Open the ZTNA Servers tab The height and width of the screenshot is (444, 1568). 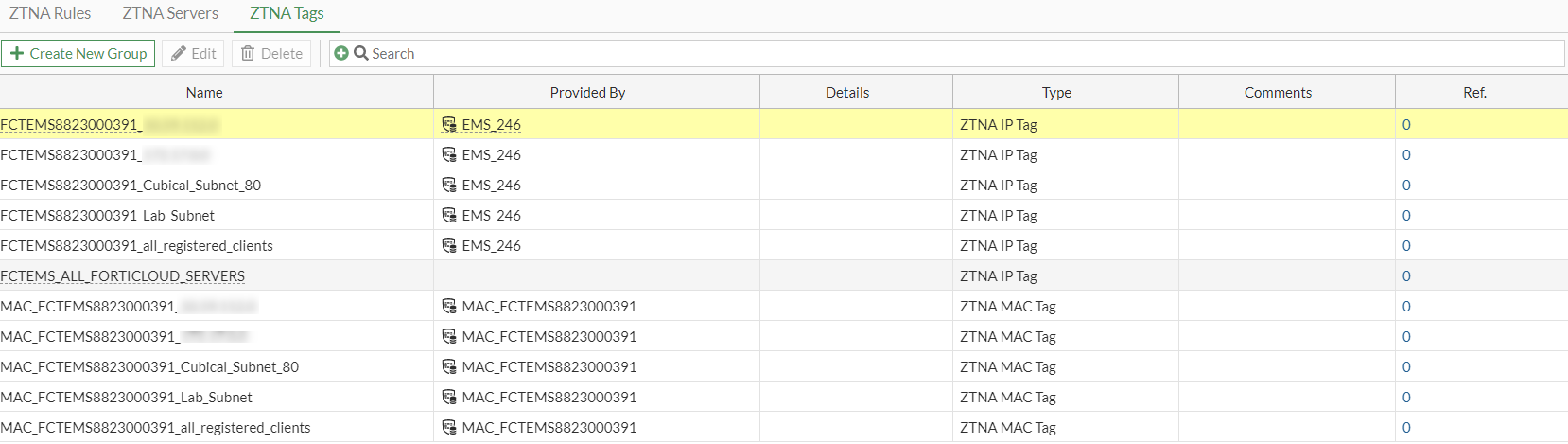[x=170, y=13]
